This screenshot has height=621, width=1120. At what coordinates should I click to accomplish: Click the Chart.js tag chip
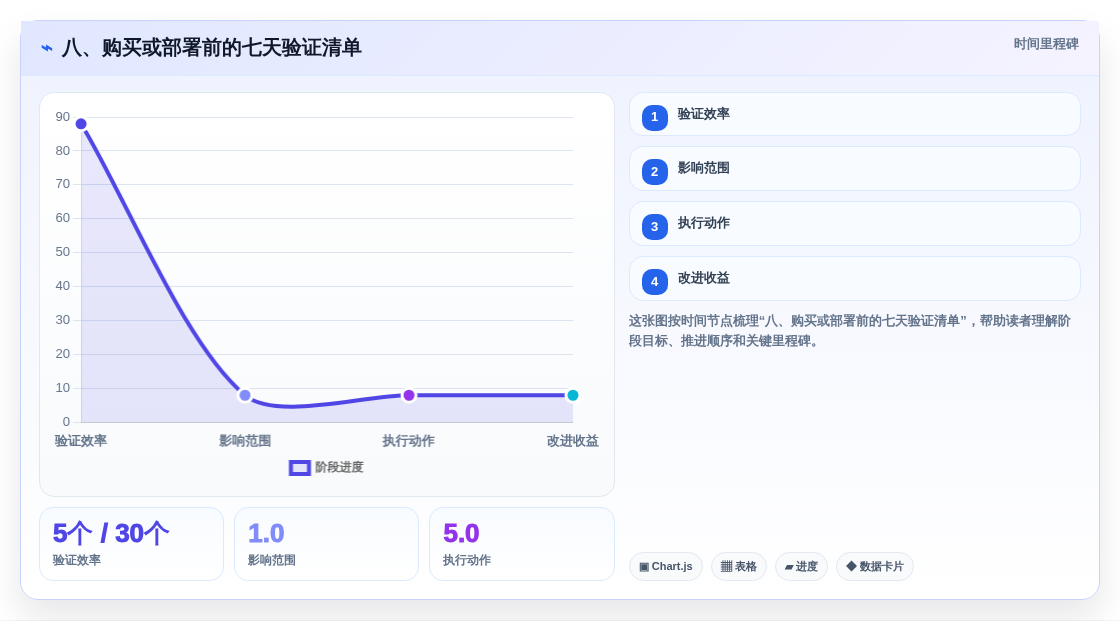click(x=666, y=567)
